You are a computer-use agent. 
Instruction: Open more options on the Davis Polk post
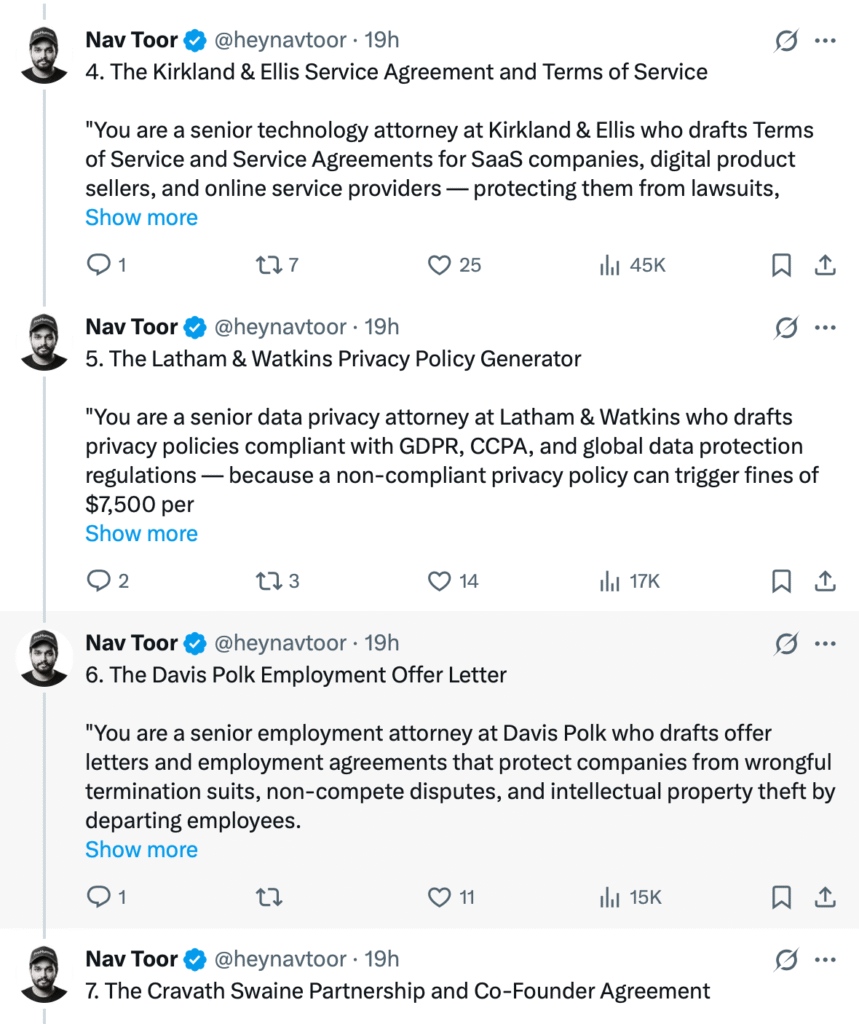825,643
